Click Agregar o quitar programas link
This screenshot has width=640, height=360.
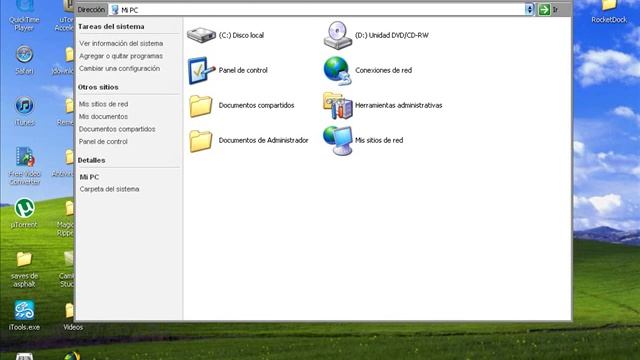(121, 56)
